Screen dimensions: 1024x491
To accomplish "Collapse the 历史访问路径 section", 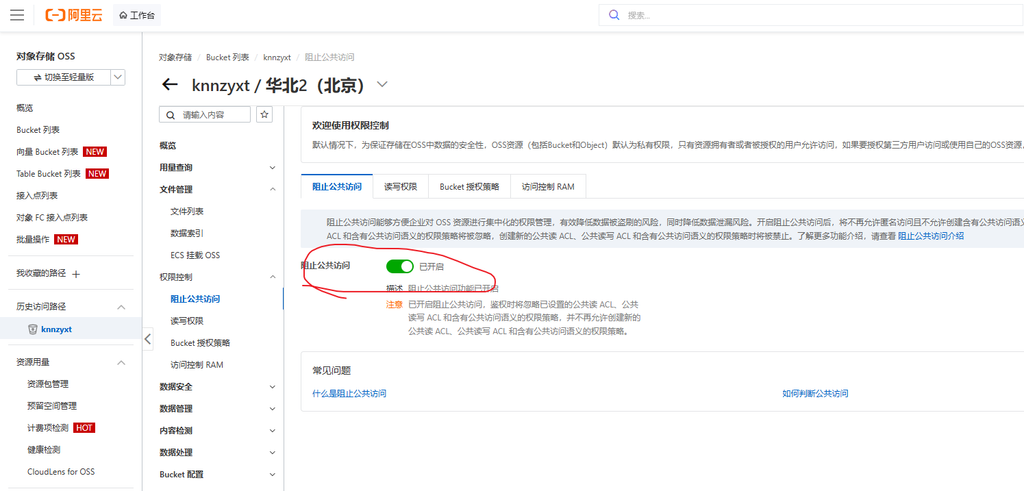I will pyautogui.click(x=121, y=307).
